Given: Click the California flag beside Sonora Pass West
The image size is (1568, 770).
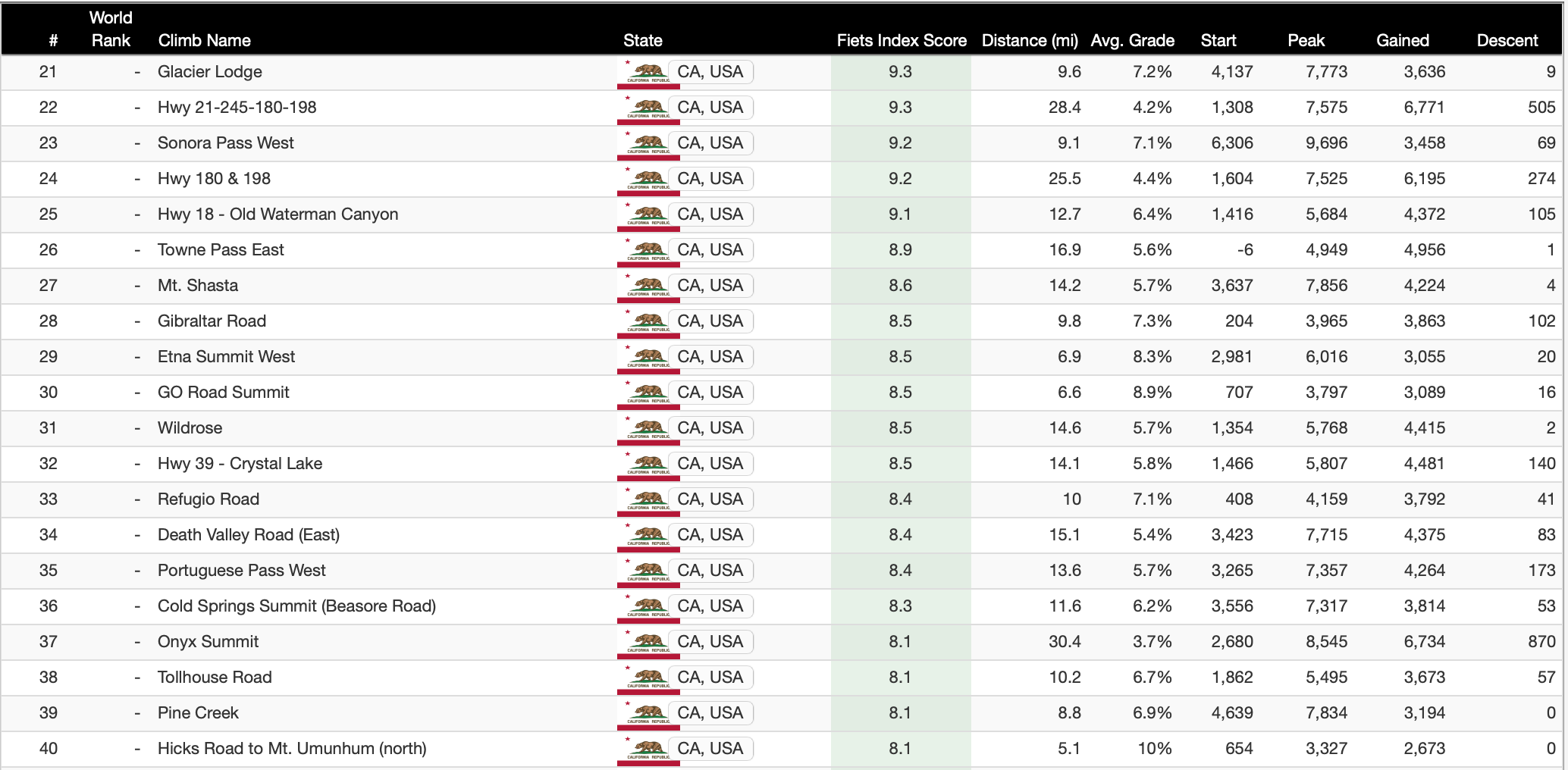Looking at the screenshot, I should tap(648, 144).
